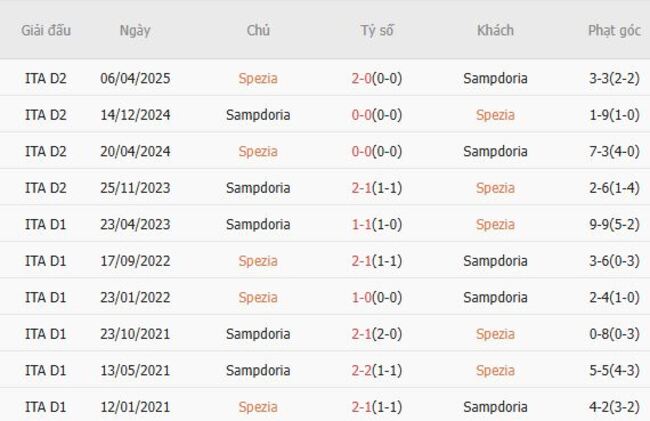Click home team Spezia in 12/01/2021 row
This screenshot has width=650, height=421.
pos(258,407)
